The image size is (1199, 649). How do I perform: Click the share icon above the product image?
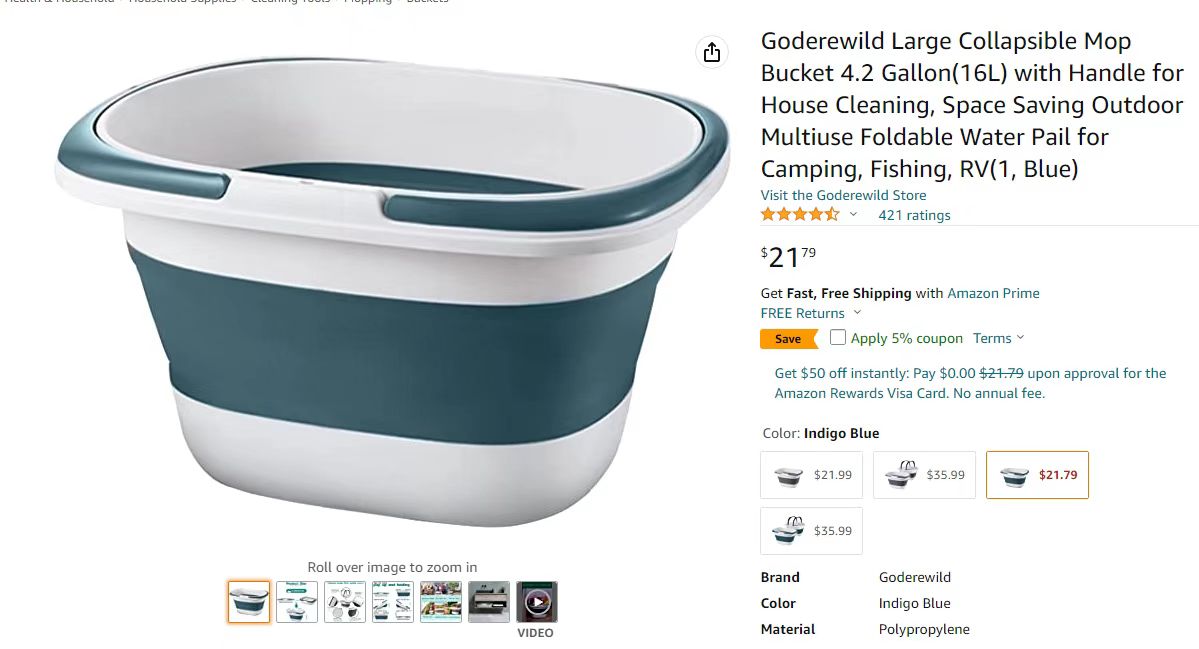coord(712,52)
